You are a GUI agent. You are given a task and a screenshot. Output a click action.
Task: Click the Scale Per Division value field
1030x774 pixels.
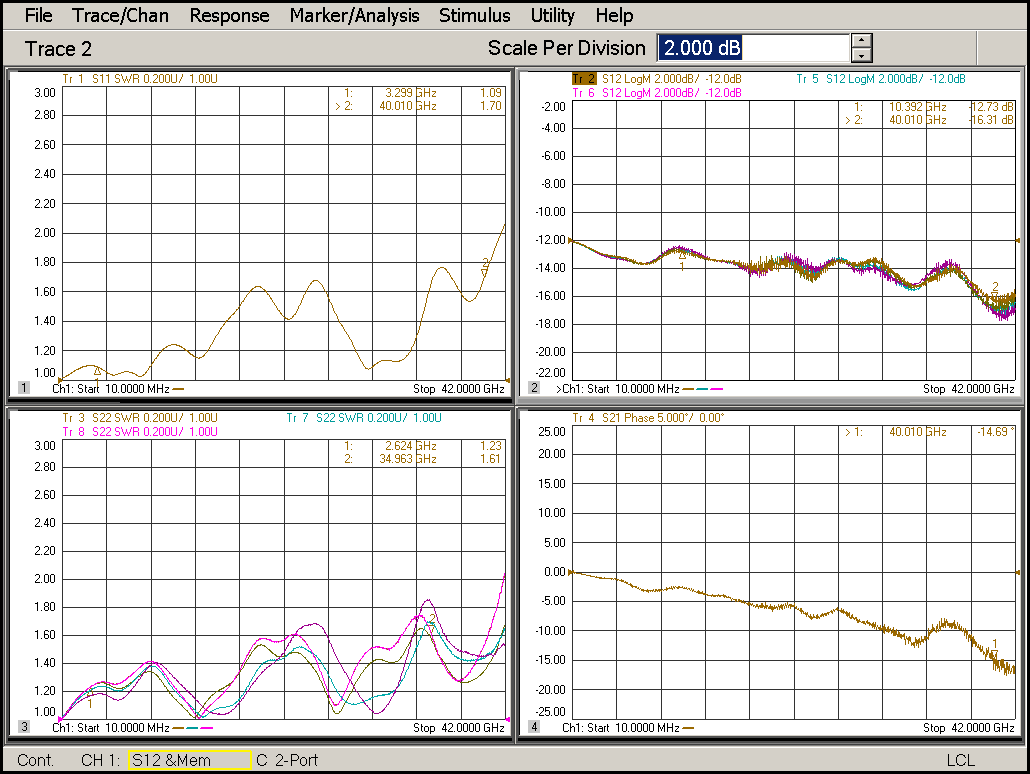click(x=752, y=48)
